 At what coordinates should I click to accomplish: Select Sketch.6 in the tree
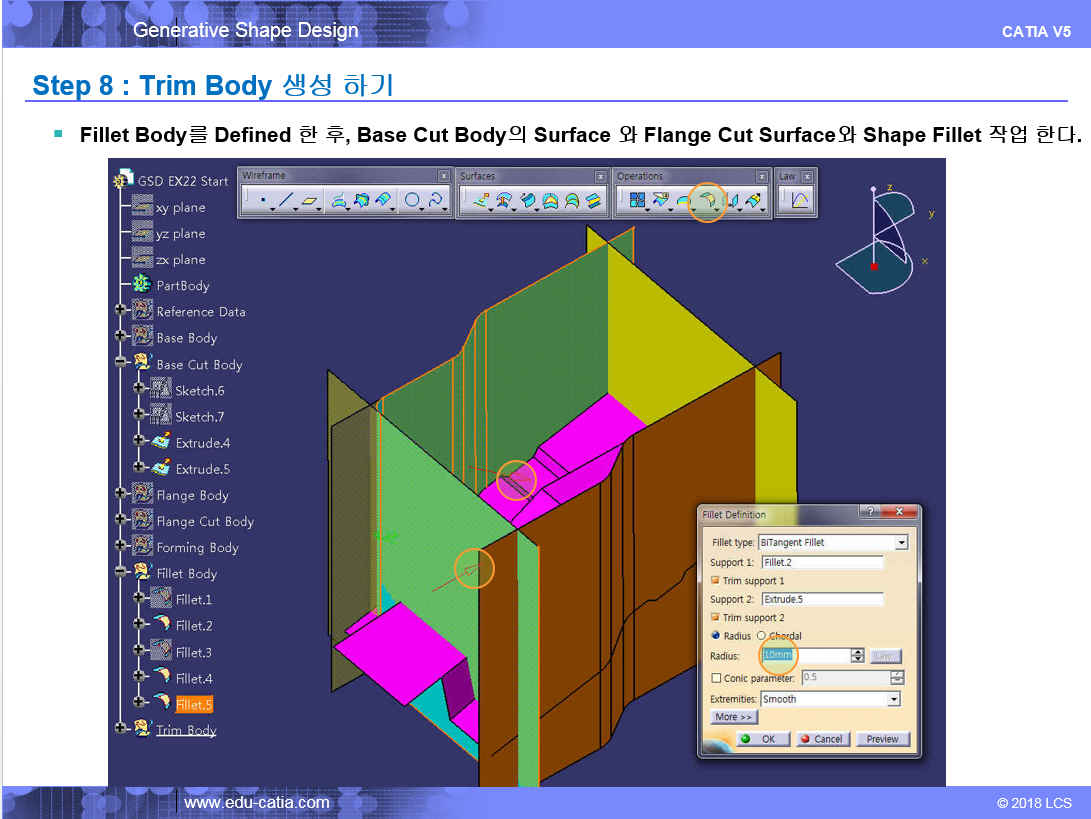pyautogui.click(x=200, y=390)
